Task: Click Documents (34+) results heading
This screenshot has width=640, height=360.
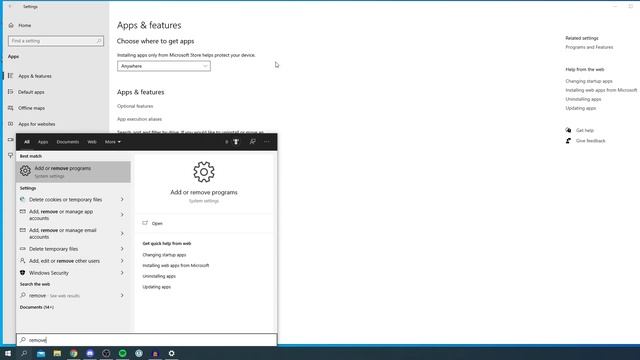Action: (37, 307)
